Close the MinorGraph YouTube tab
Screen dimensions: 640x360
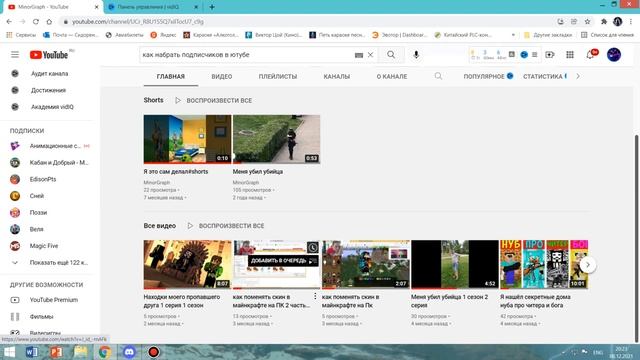(x=96, y=7)
